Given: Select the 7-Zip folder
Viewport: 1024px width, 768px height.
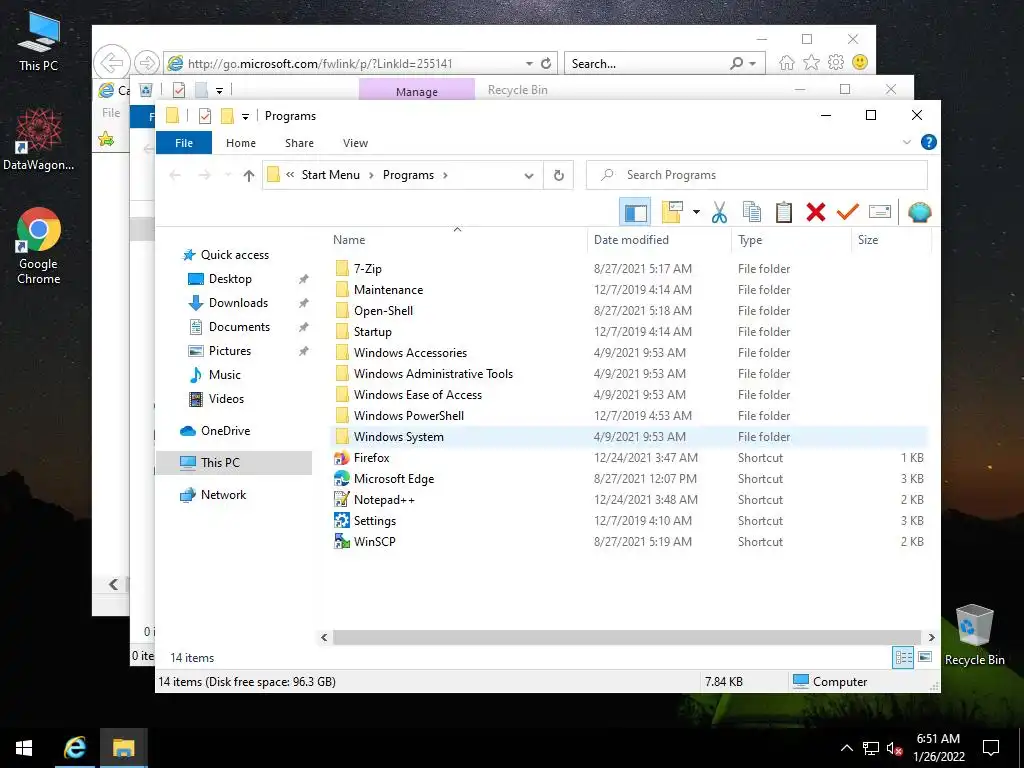Looking at the screenshot, I should pos(368,268).
